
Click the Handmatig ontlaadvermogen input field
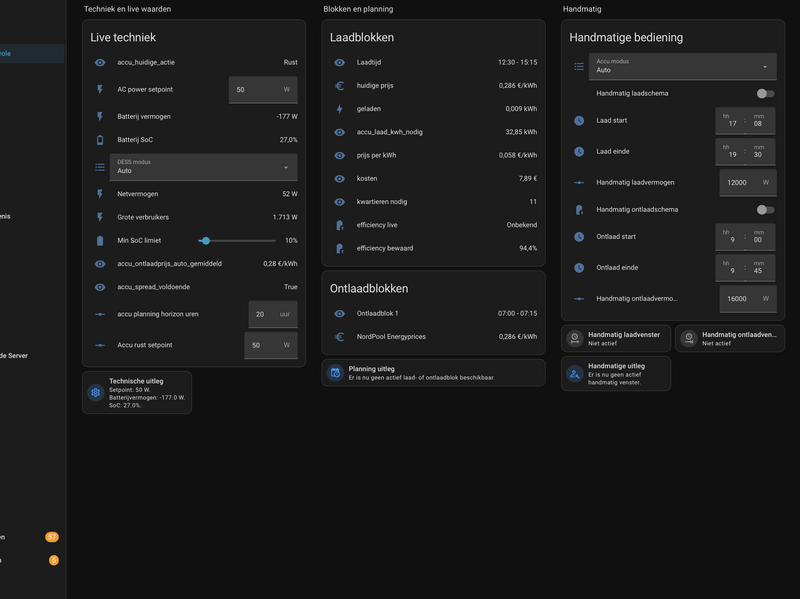(748, 299)
